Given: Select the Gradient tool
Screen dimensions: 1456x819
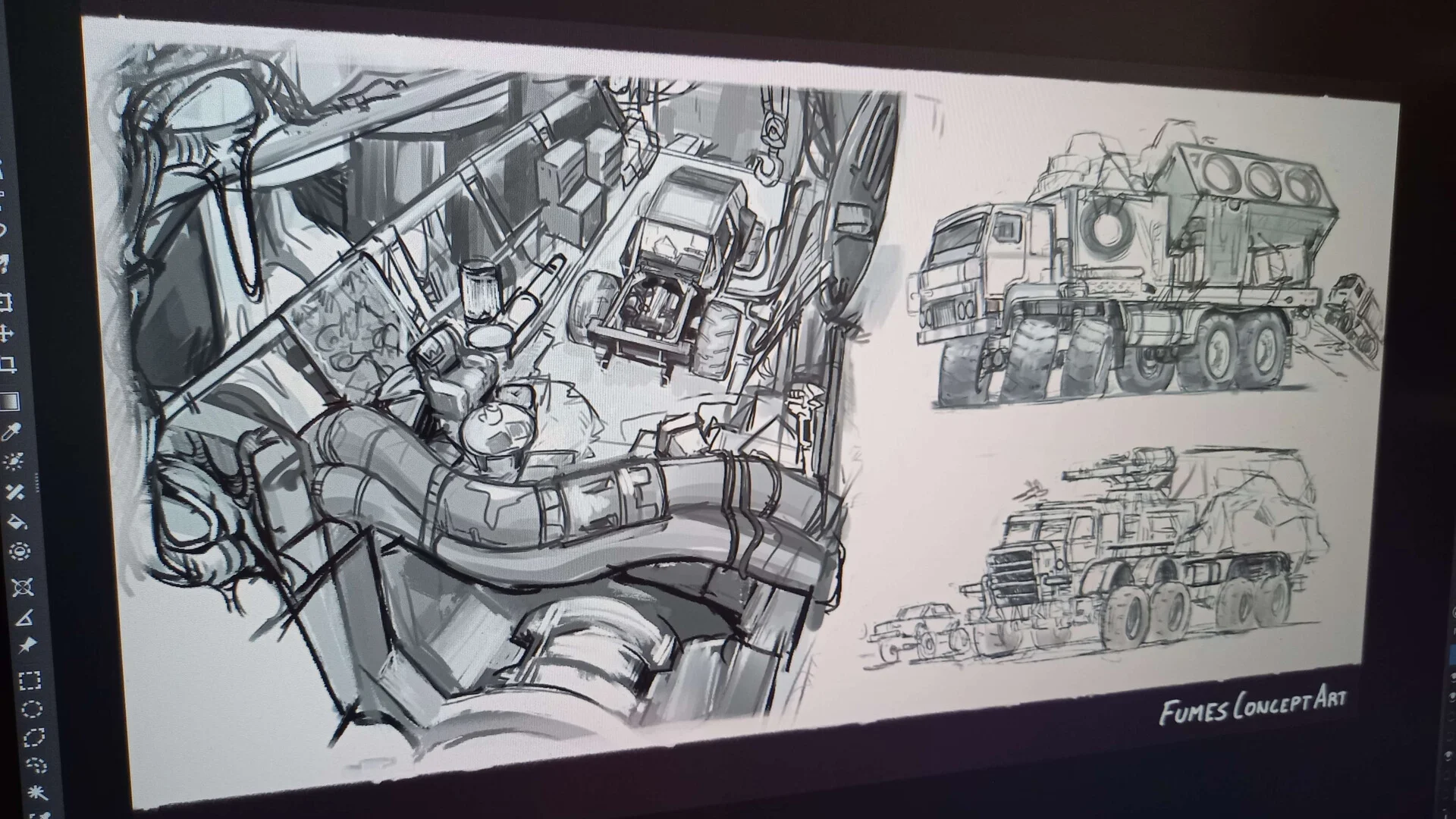Looking at the screenshot, I should tap(10, 400).
